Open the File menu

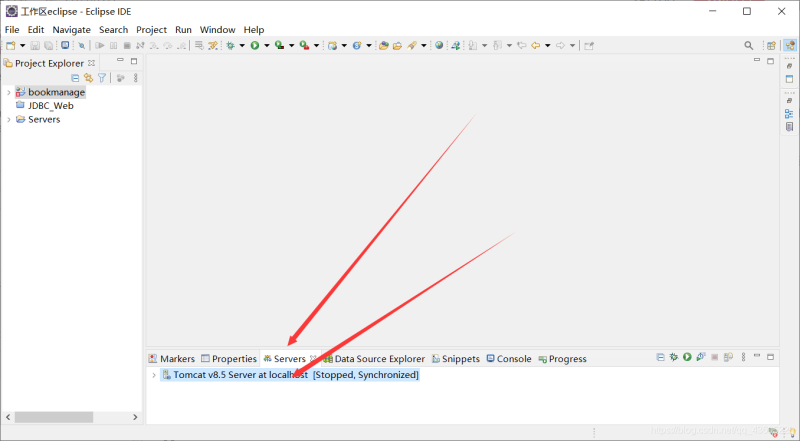pyautogui.click(x=12, y=30)
